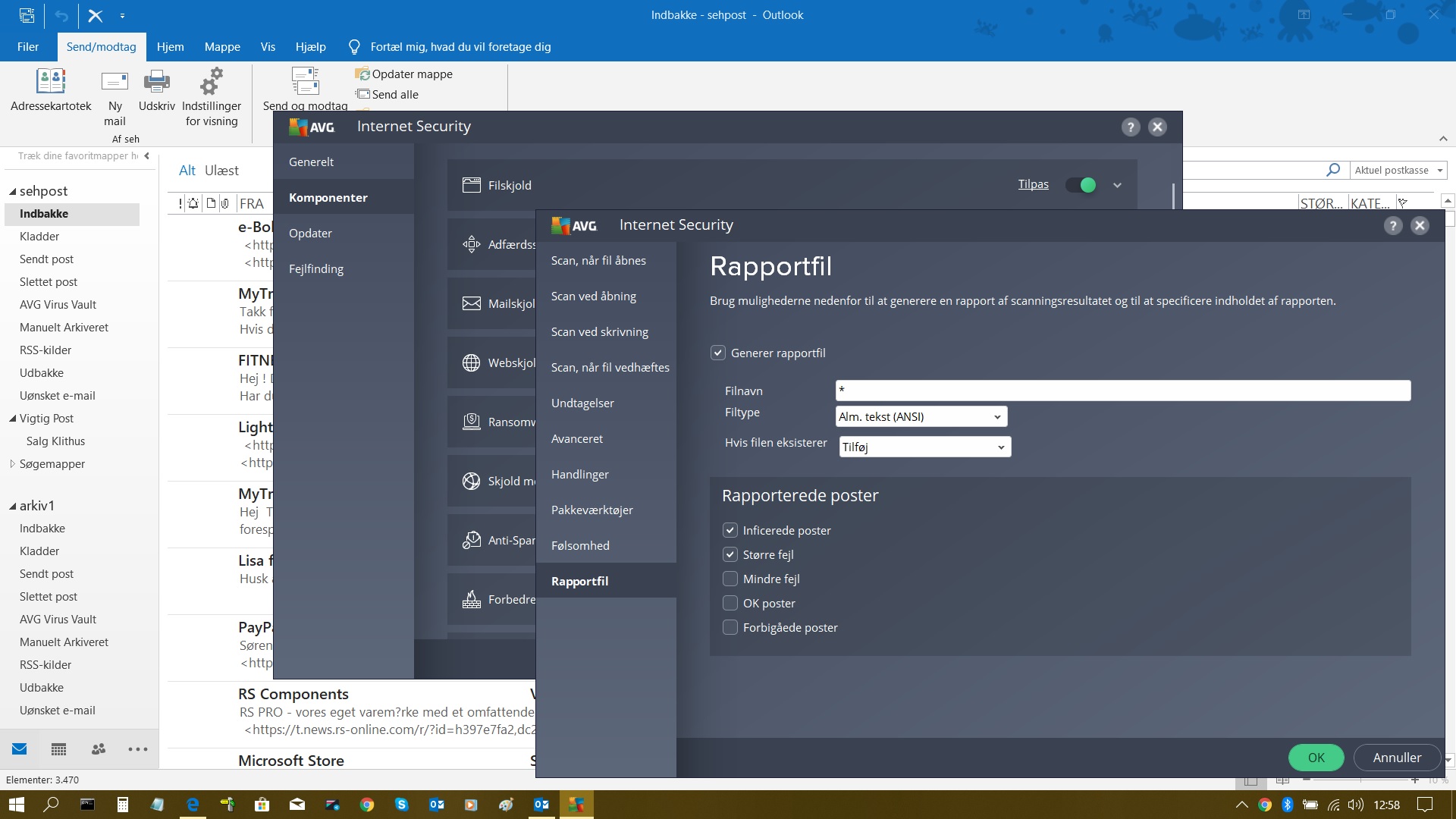Click the Forbedret firewall component icon
The height and width of the screenshot is (819, 1456).
[472, 599]
